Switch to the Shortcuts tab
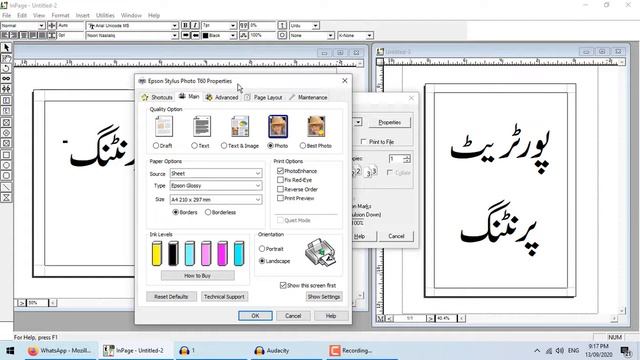This screenshot has width=640, height=360. click(157, 98)
